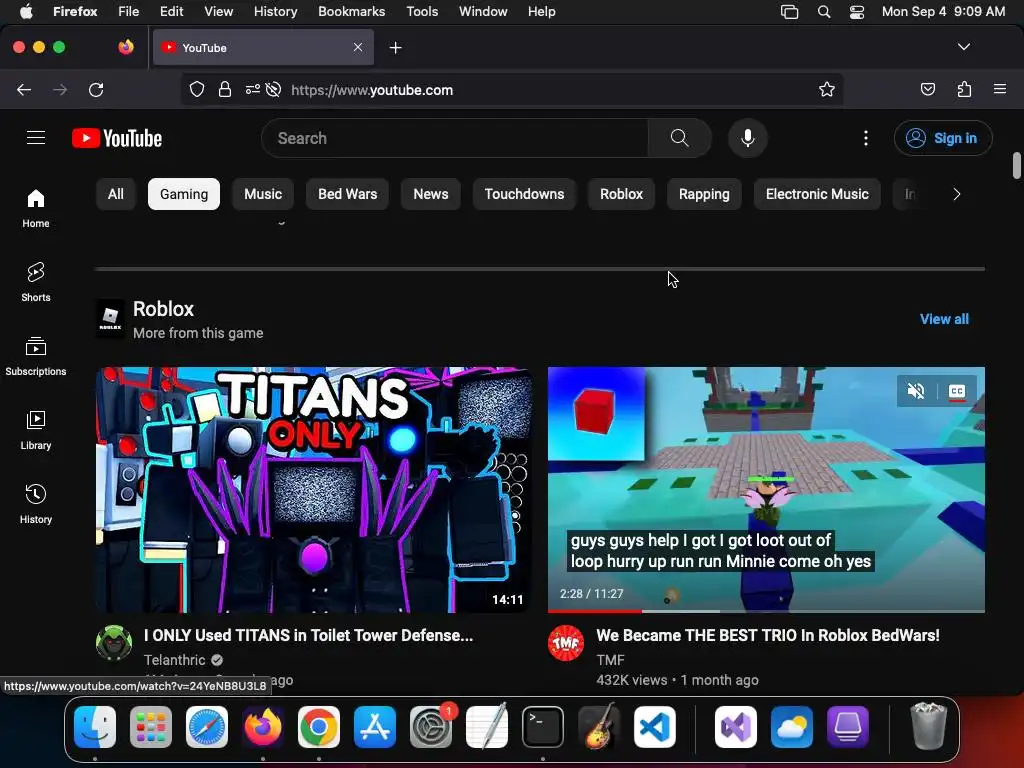
Task: Select the News chip
Action: [x=430, y=194]
